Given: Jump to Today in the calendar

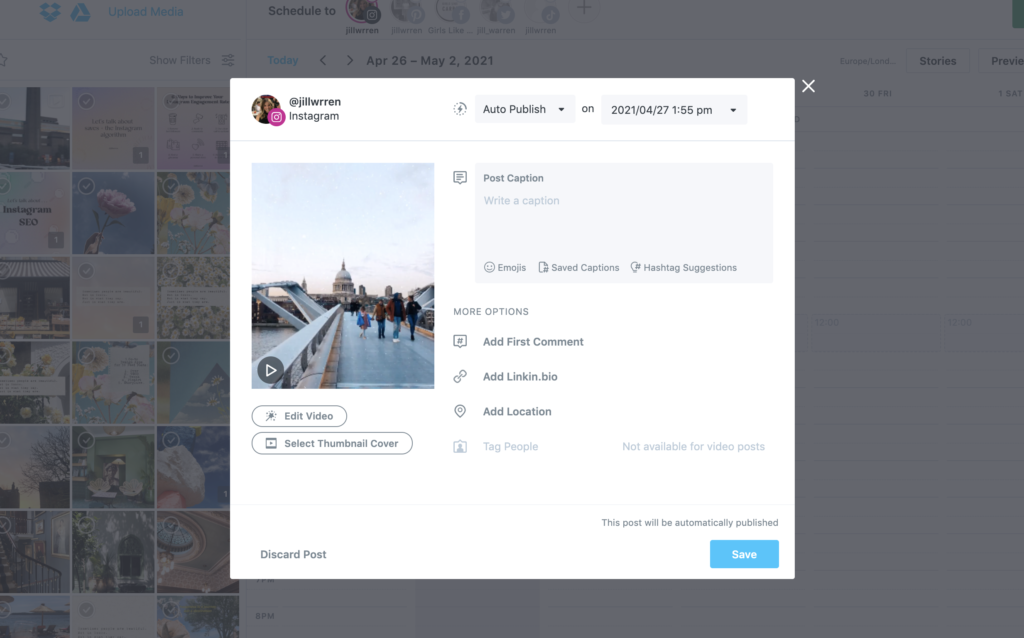Looking at the screenshot, I should 283,60.
